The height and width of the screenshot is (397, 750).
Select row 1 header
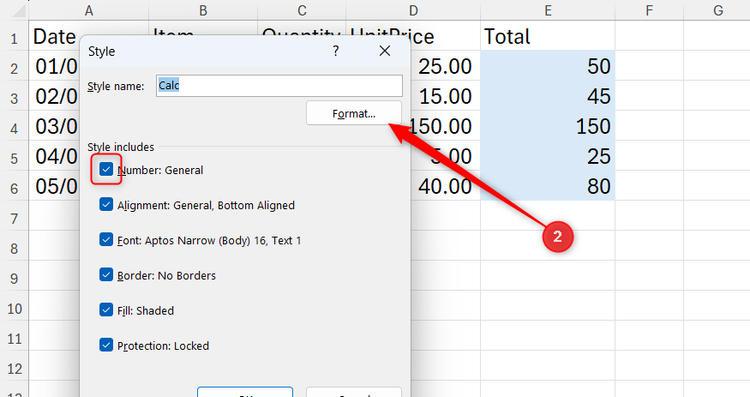[x=14, y=37]
